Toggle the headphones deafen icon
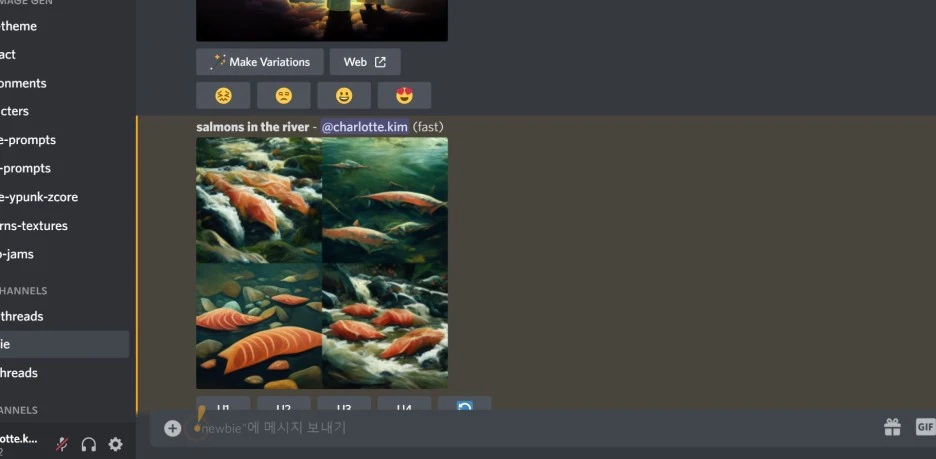 tap(89, 444)
